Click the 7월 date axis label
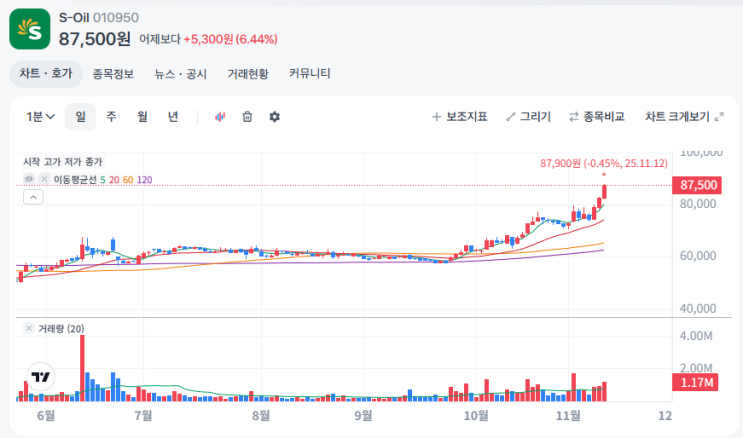743x438 pixels. click(x=143, y=416)
